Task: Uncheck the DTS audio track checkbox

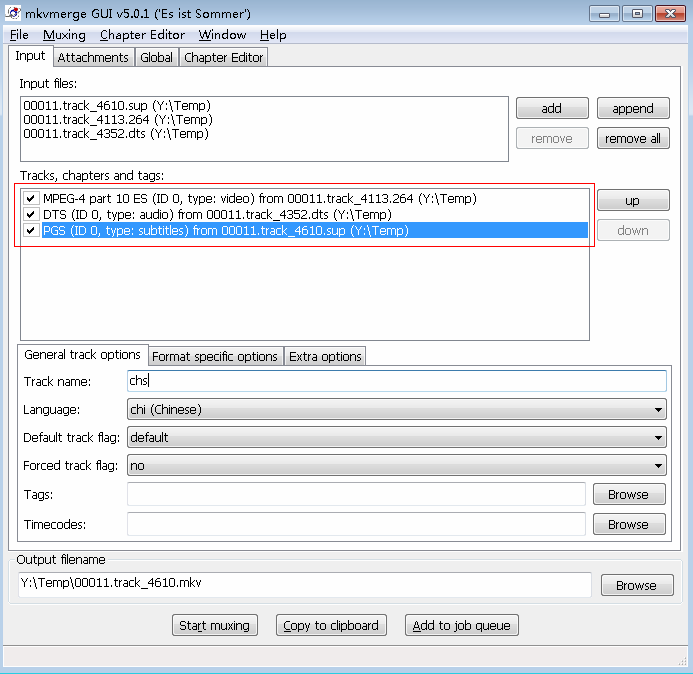Action: (x=31, y=214)
